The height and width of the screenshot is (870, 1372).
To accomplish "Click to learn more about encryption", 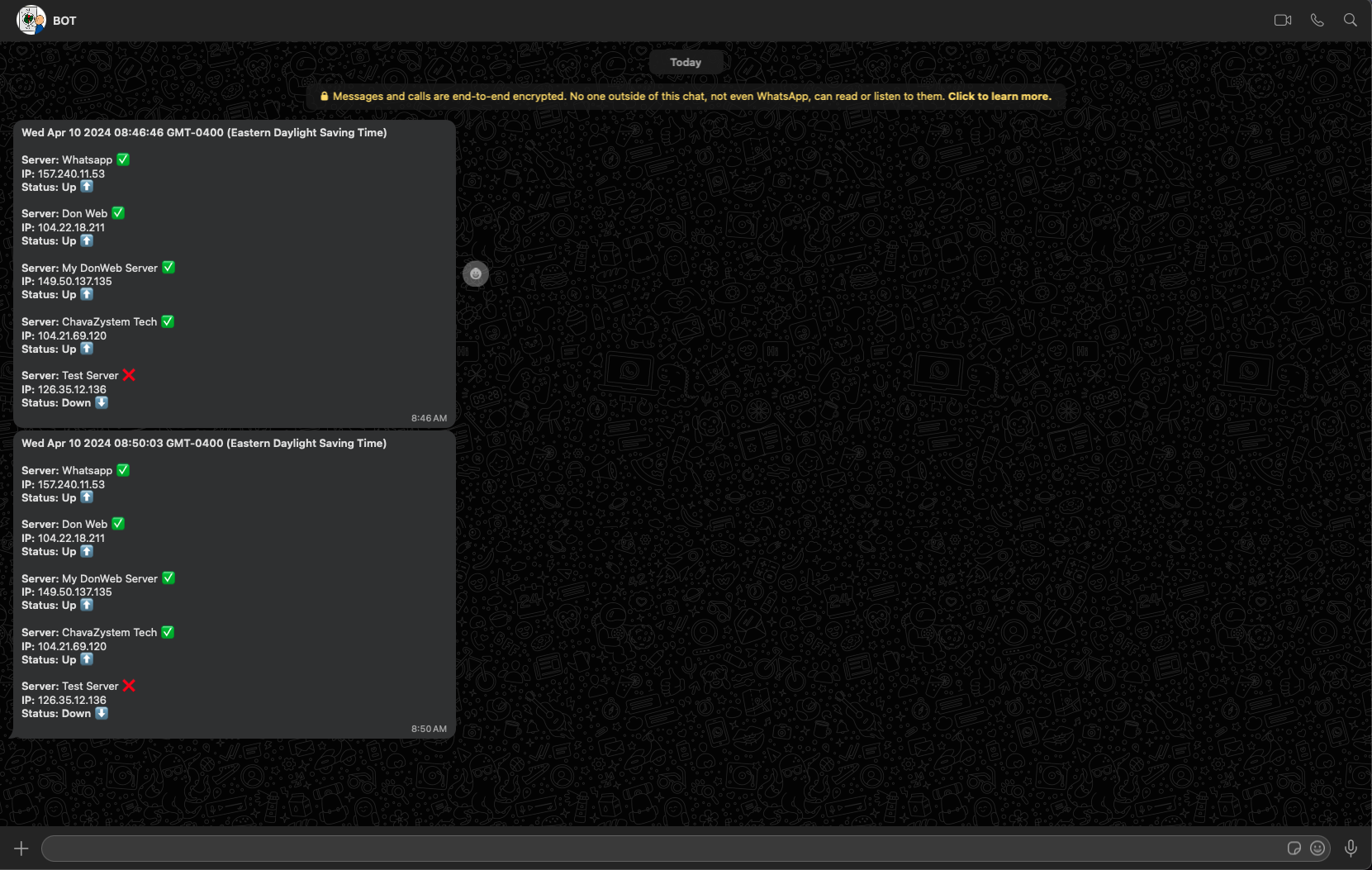I will [x=999, y=97].
